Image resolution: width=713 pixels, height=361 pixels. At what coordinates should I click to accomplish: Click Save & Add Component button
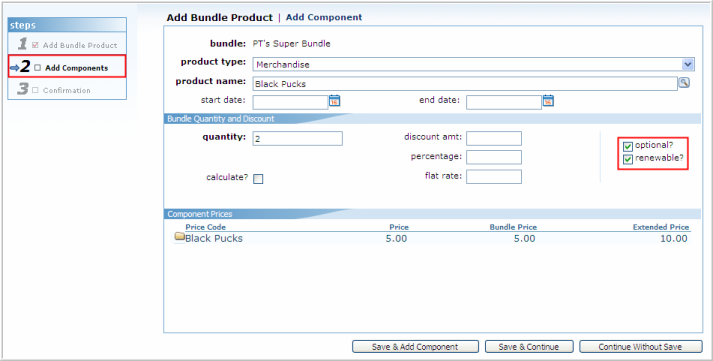coord(415,347)
